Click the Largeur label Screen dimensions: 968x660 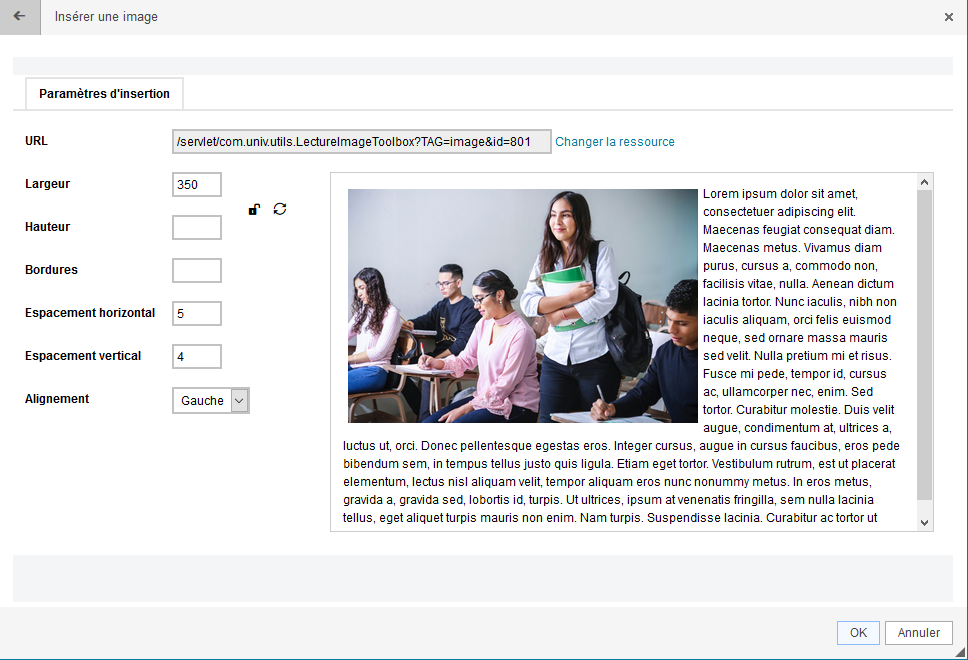48,184
